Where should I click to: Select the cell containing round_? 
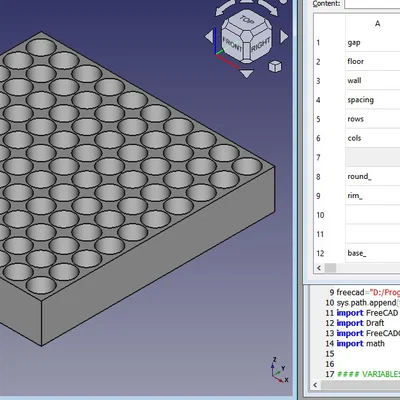tap(373, 176)
